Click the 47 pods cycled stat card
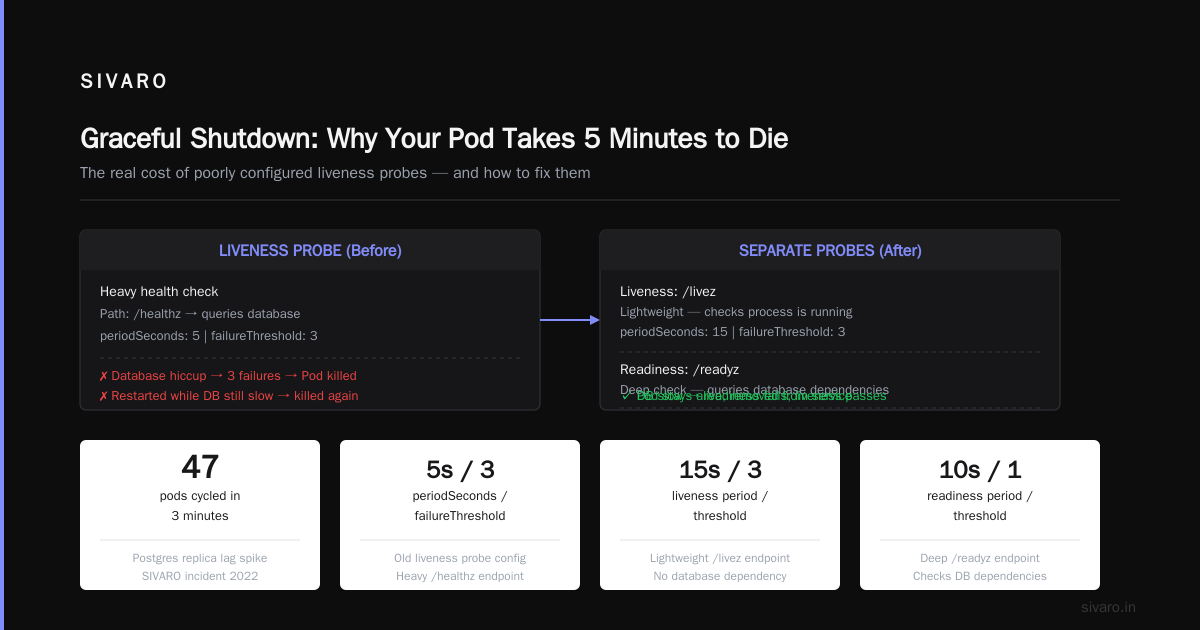Image resolution: width=1200 pixels, height=630 pixels. click(x=200, y=515)
